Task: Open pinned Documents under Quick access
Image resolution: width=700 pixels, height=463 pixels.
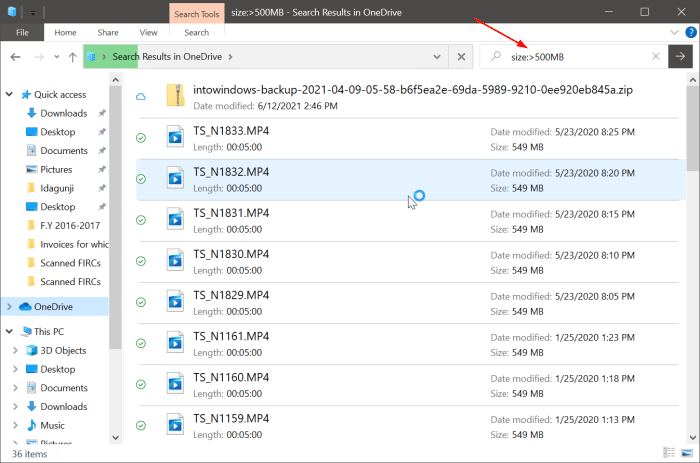Action: [x=64, y=151]
